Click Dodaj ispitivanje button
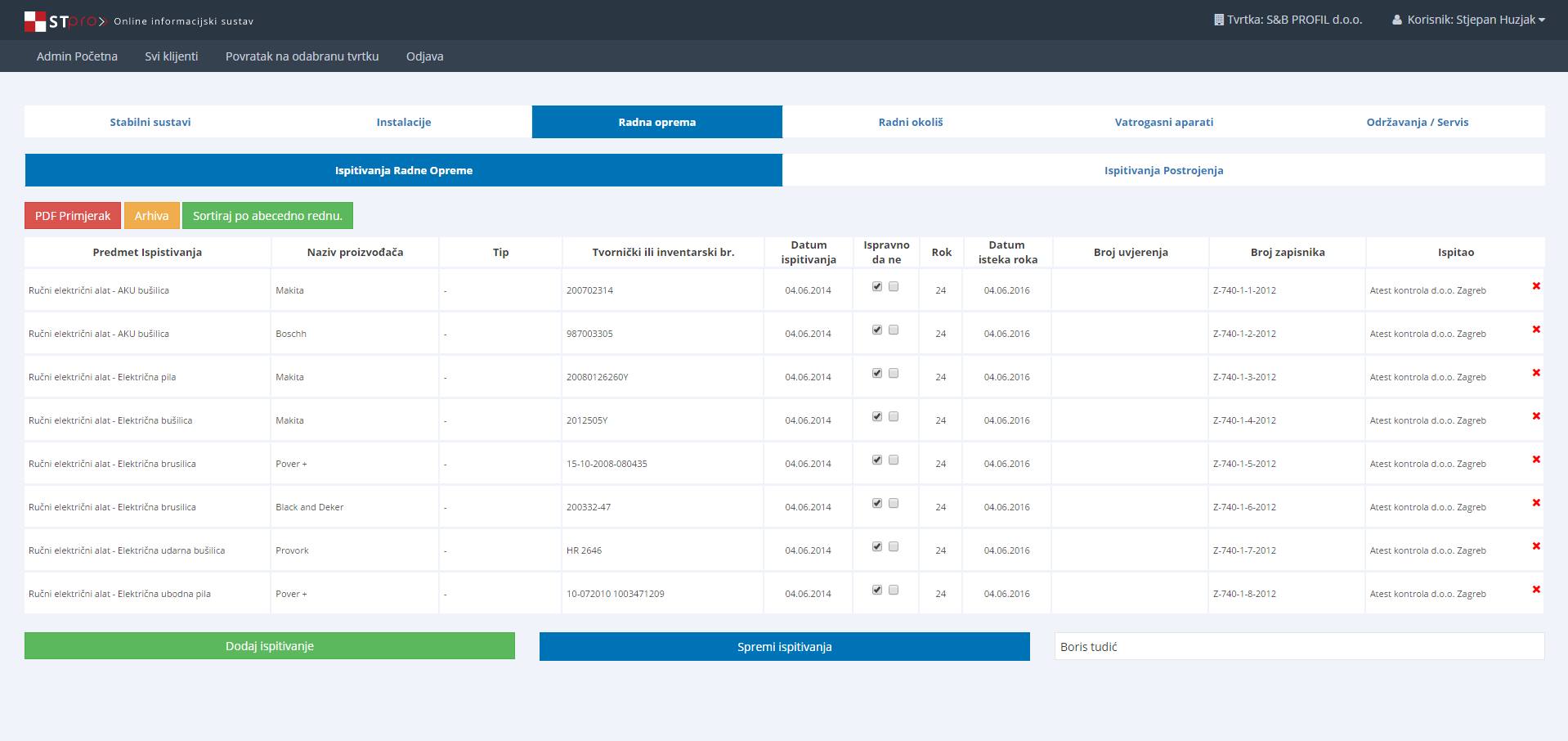This screenshot has height=741, width=1568. (x=270, y=646)
